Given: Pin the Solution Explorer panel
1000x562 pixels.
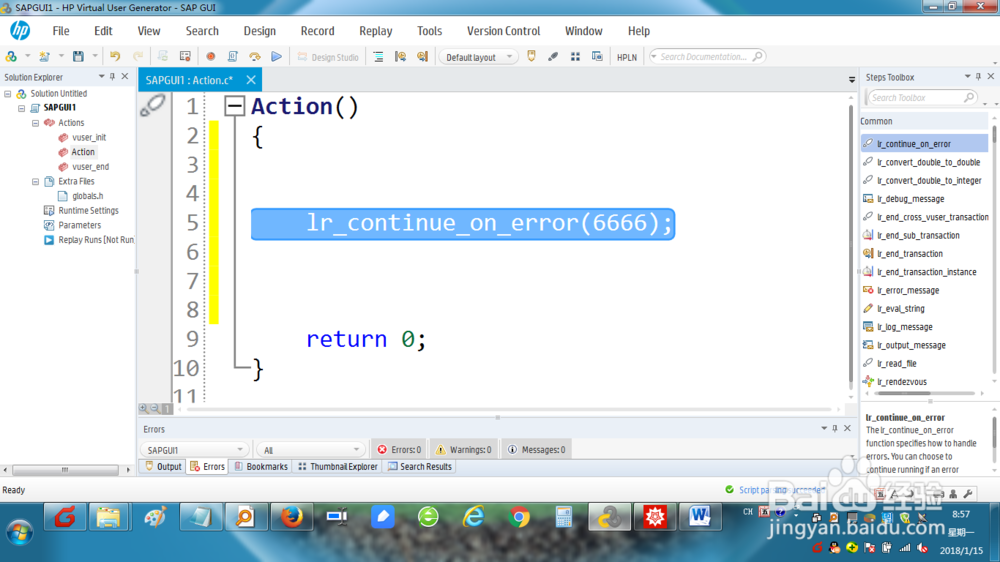Looking at the screenshot, I should (x=113, y=77).
